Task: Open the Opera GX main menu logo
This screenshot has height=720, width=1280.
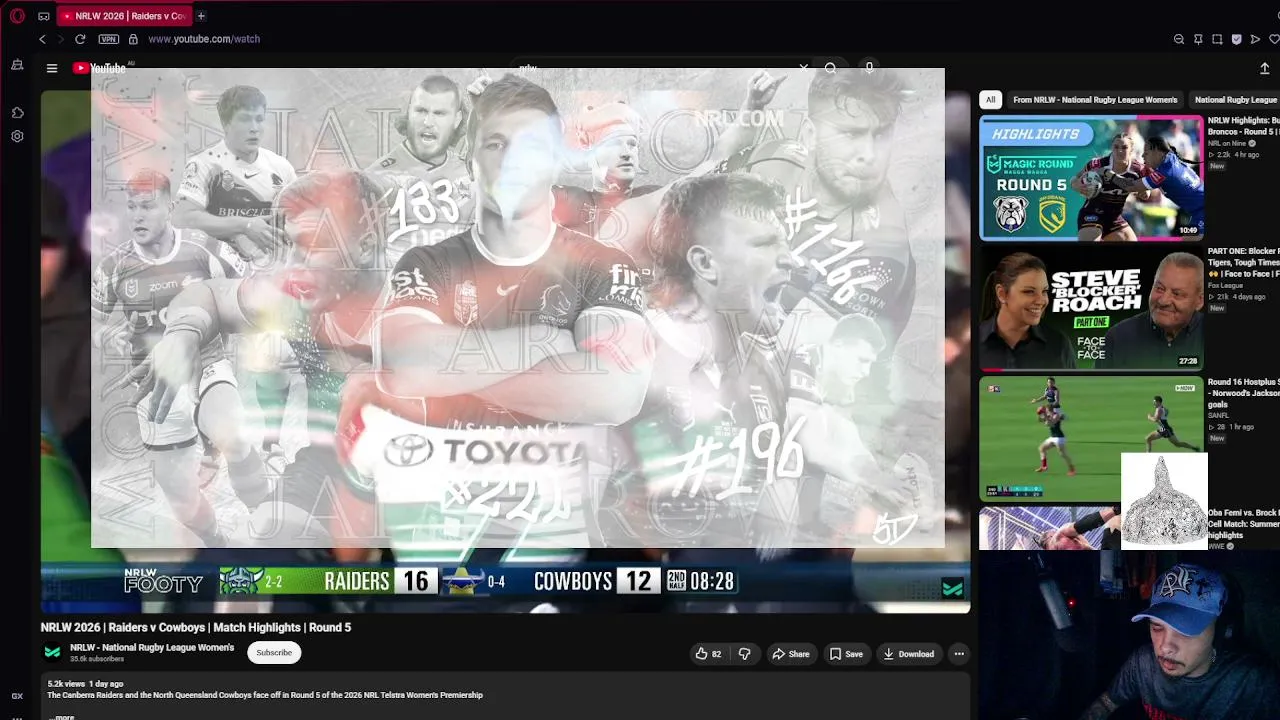Action: click(x=17, y=16)
